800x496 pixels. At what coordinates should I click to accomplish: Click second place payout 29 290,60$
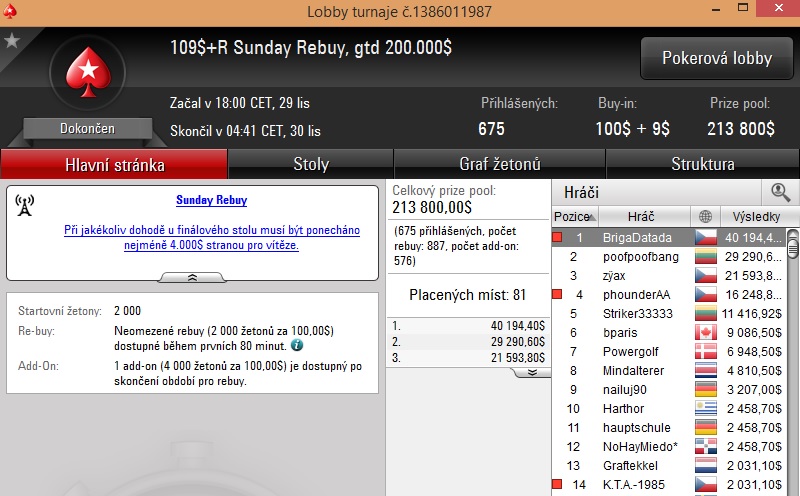pos(517,341)
